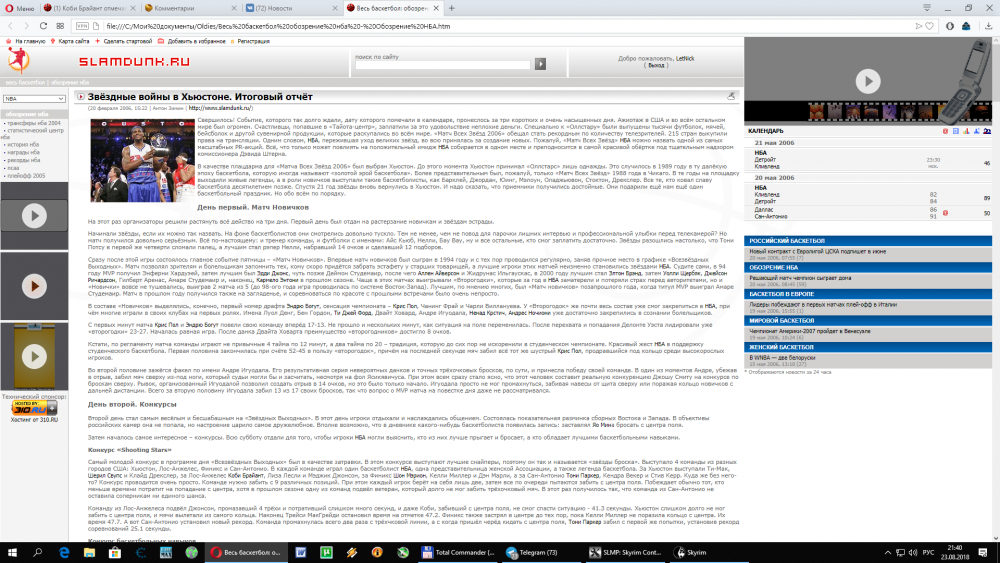The width and height of the screenshot is (1000, 563).
Task: Click the Выход logout link
Action: (656, 66)
